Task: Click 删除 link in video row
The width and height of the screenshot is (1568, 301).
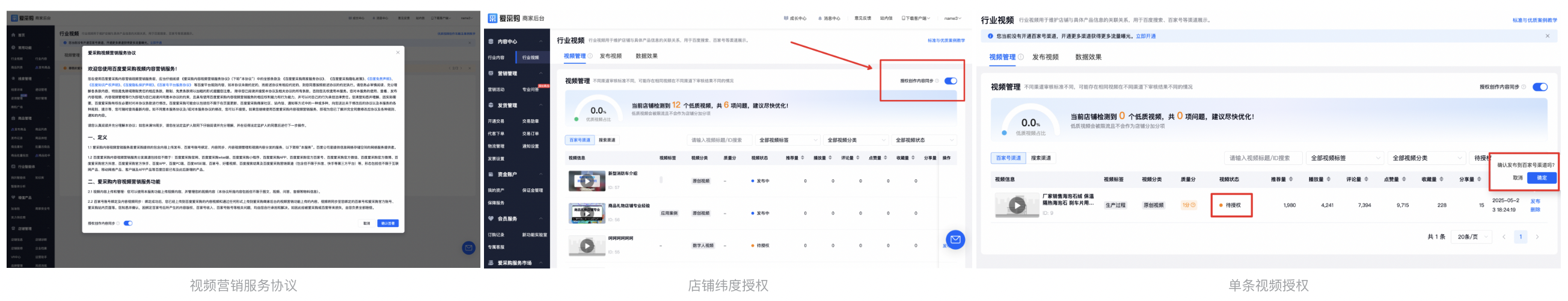Action: (1535, 209)
